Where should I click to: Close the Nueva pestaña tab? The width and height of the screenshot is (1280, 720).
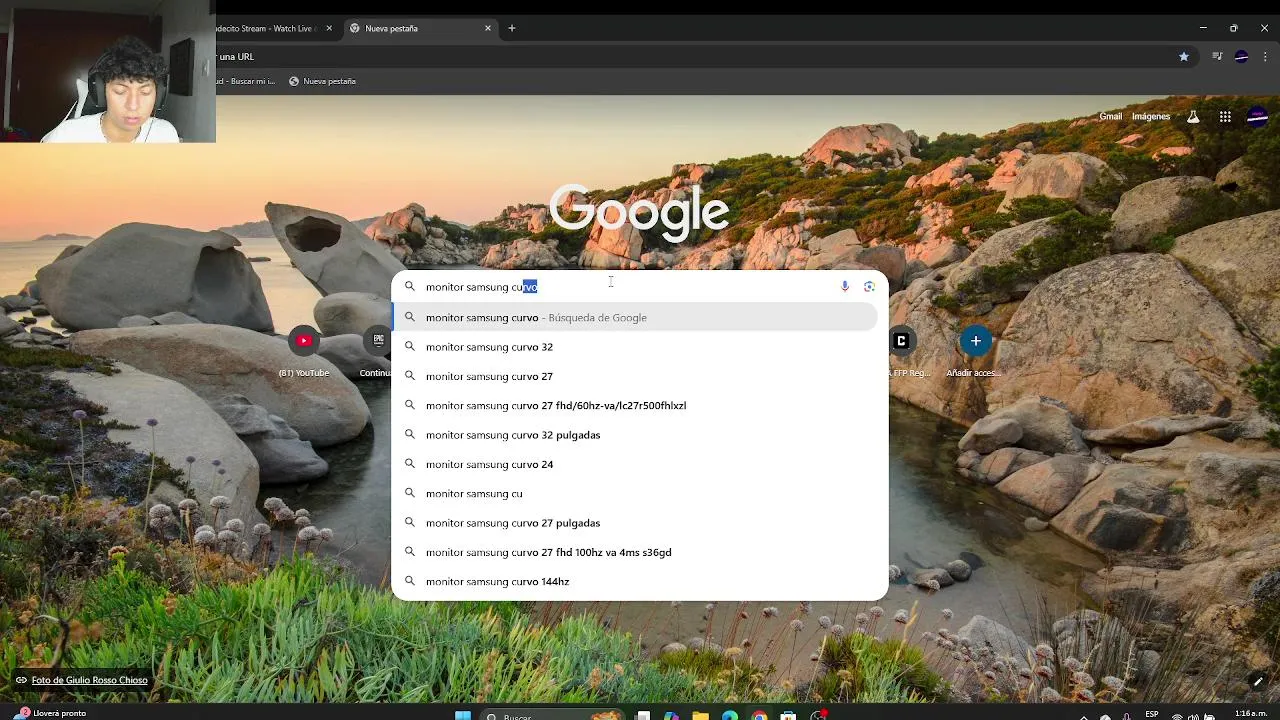[488, 28]
